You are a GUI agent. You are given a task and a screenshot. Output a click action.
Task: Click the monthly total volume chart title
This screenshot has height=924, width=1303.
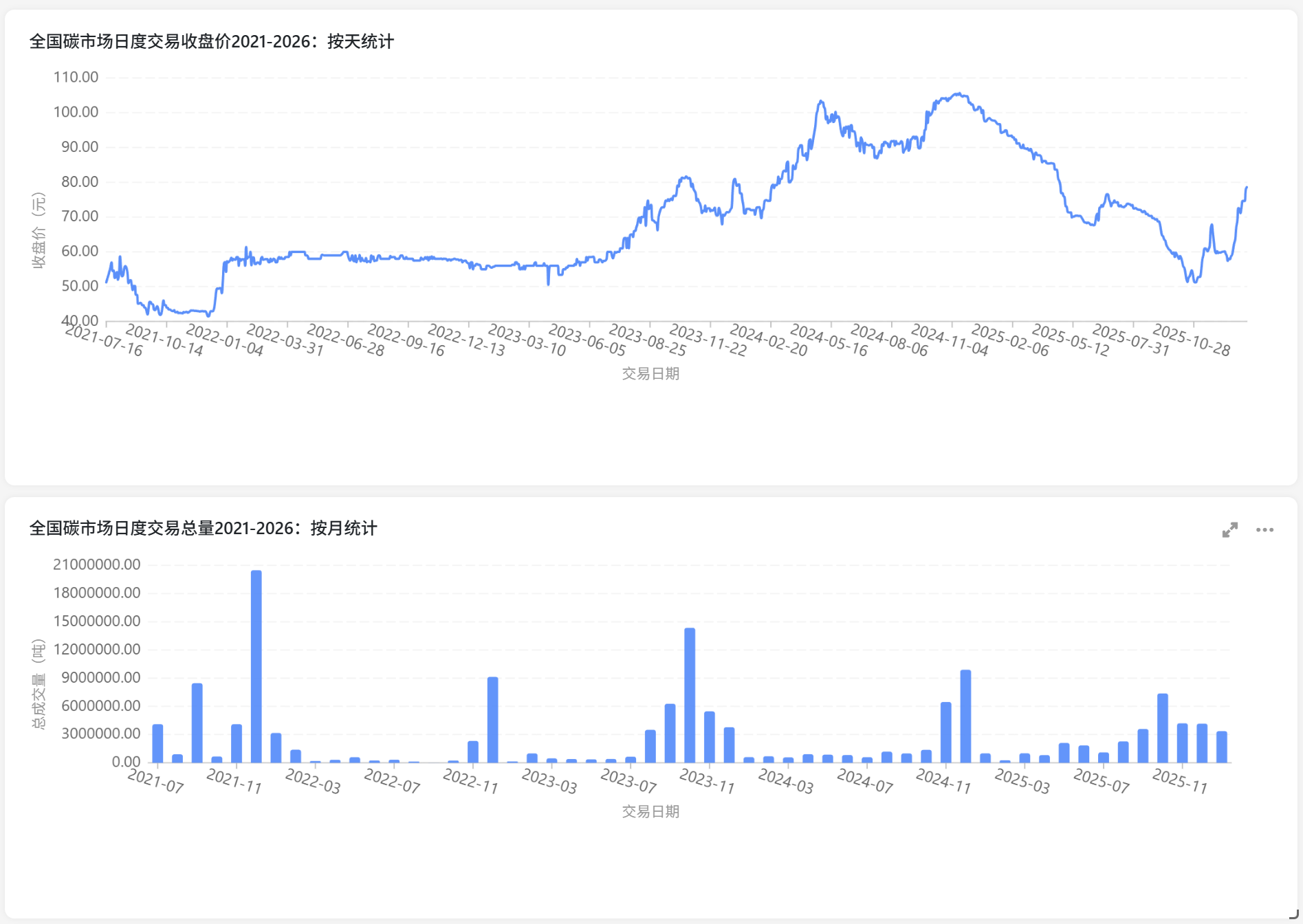(204, 529)
